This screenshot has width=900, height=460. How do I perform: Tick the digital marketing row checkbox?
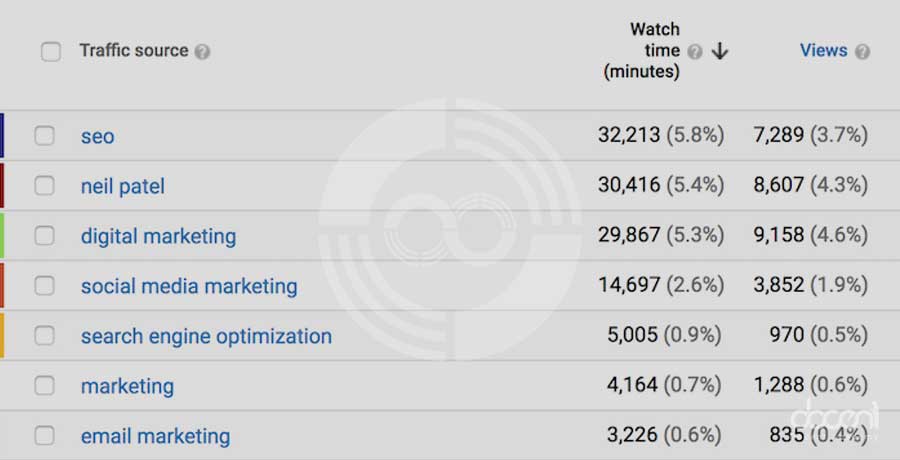click(45, 236)
